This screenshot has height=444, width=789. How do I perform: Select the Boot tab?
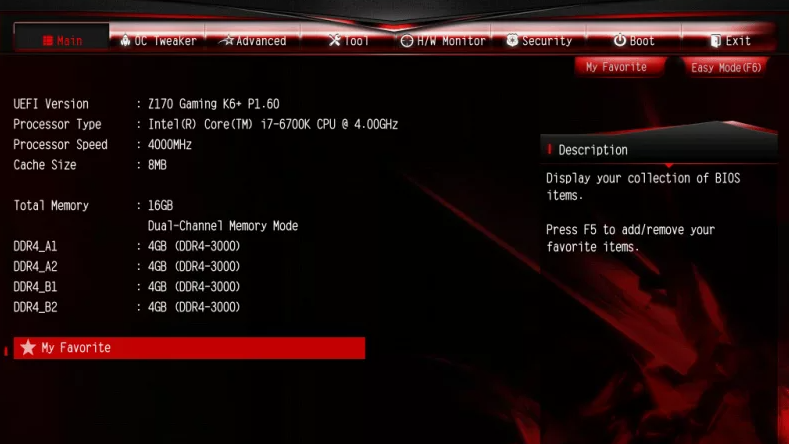click(x=634, y=40)
